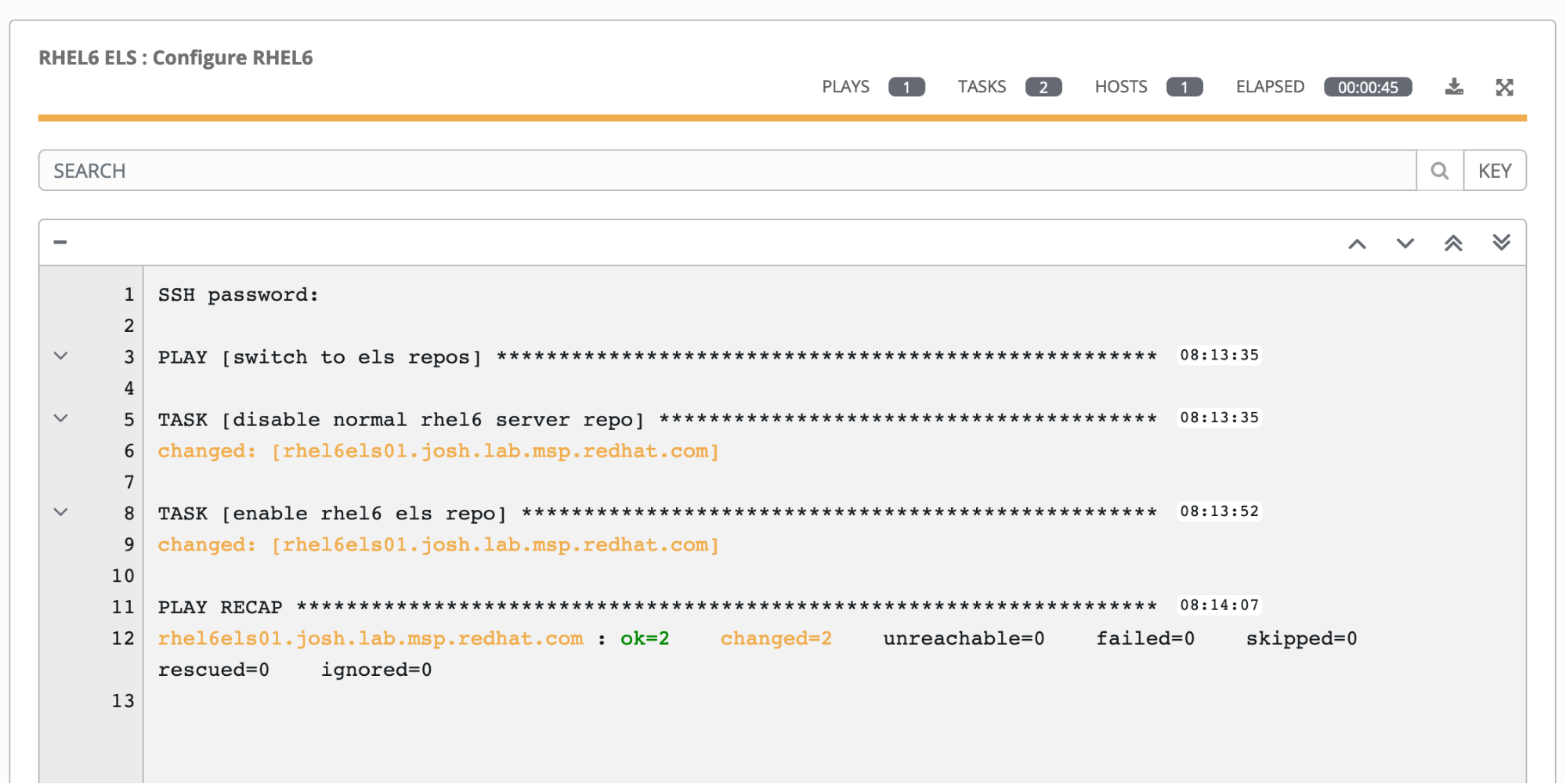The image size is (1566, 784).
Task: Collapse all output with minus icon
Action: (60, 243)
